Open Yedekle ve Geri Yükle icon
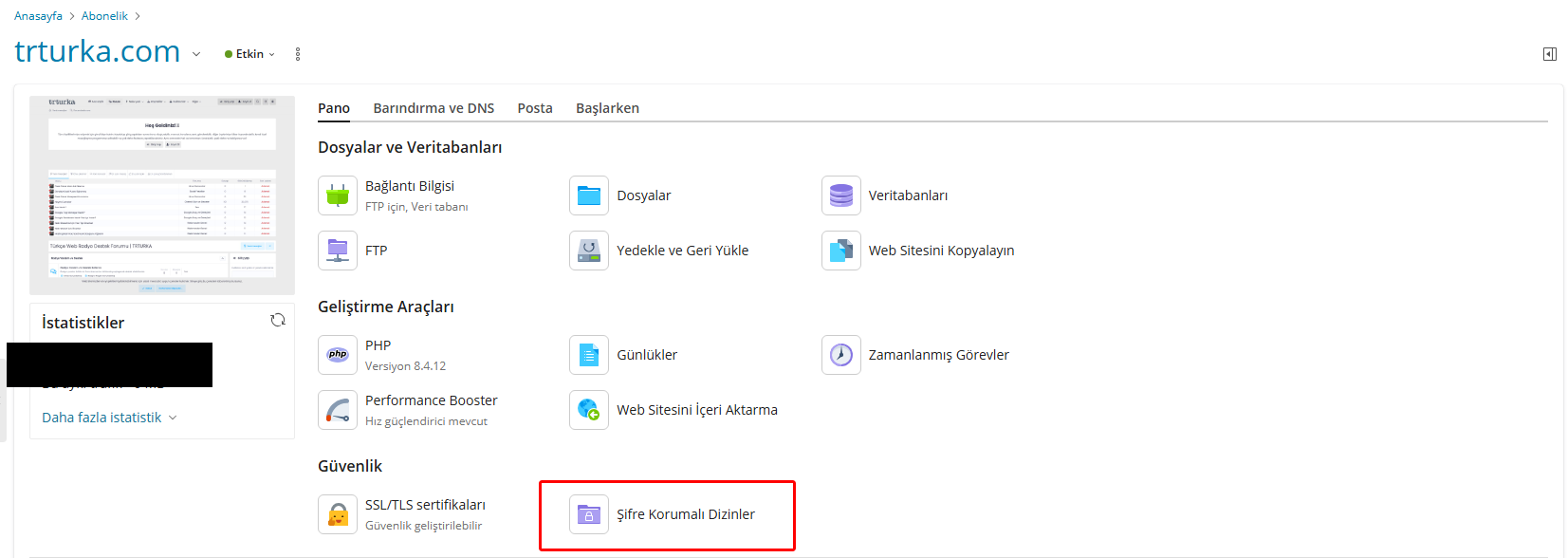The image size is (1568, 558). point(589,251)
